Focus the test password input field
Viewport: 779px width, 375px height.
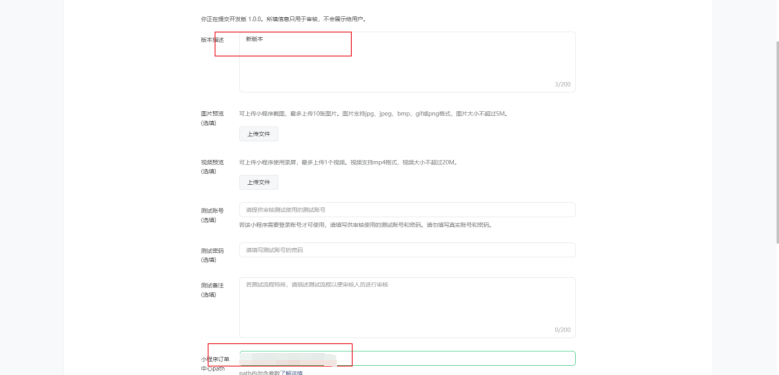point(407,250)
